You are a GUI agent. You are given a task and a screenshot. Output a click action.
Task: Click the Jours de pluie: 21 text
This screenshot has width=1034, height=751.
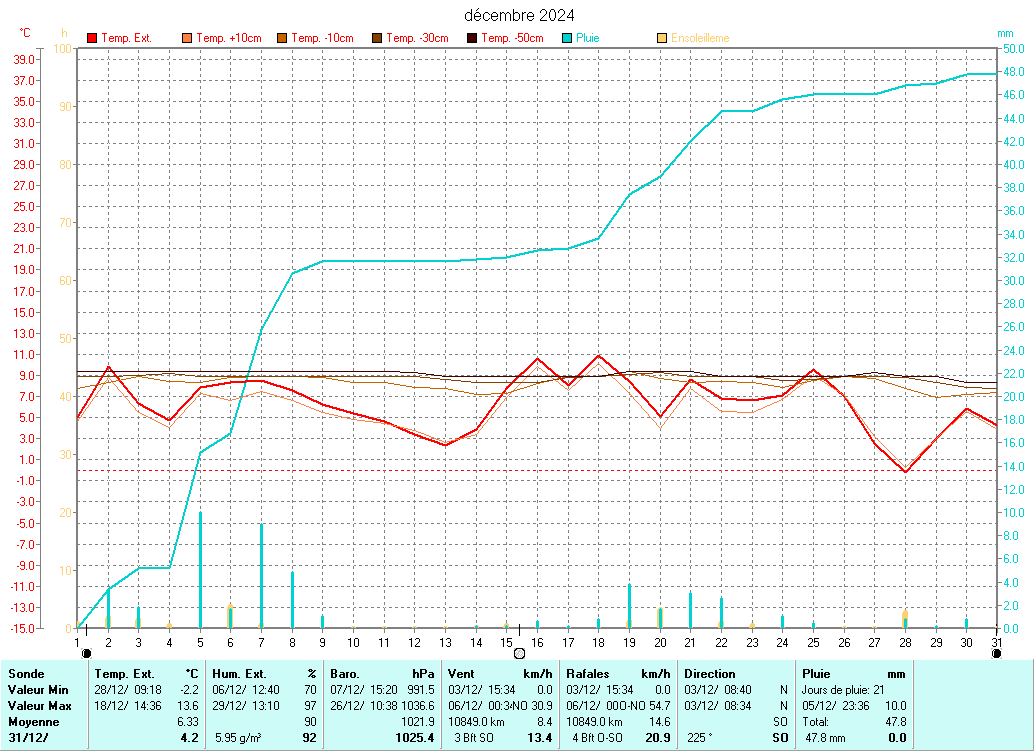(x=843, y=690)
